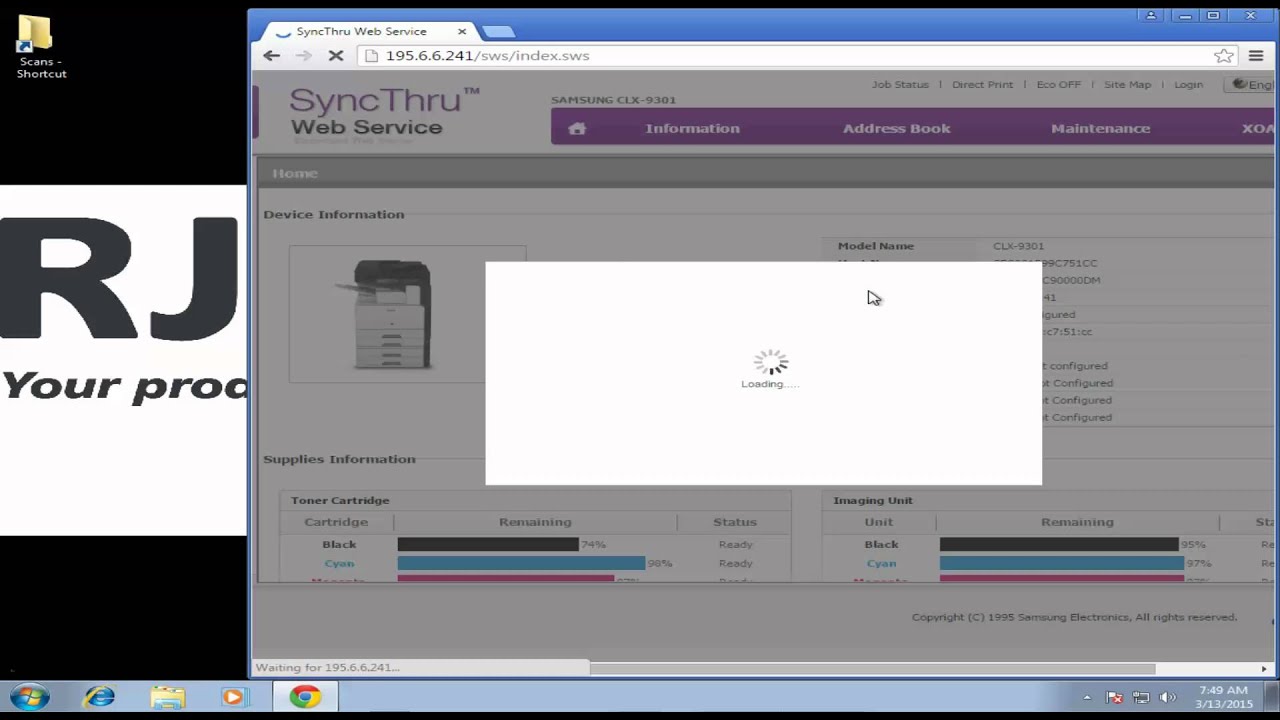Open the language dropdown
Image resolution: width=1280 pixels, height=720 pixels.
point(1252,85)
